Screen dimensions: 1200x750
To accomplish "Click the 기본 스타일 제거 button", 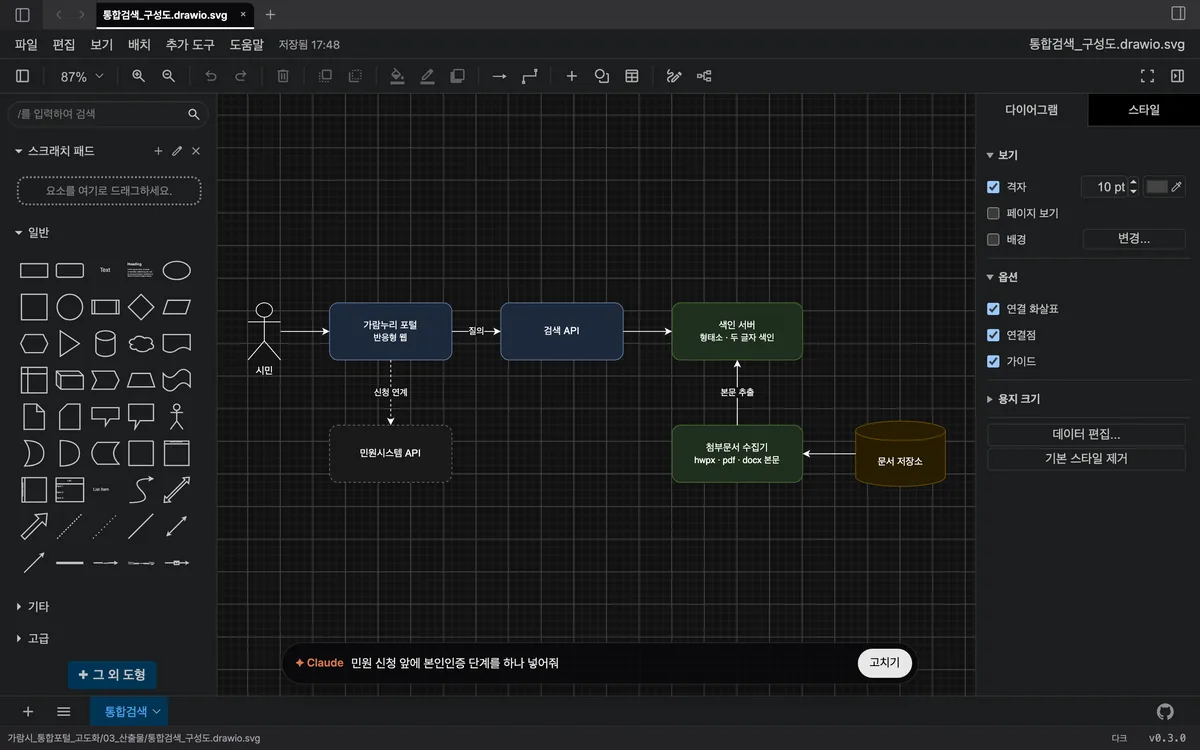I will [1086, 459].
